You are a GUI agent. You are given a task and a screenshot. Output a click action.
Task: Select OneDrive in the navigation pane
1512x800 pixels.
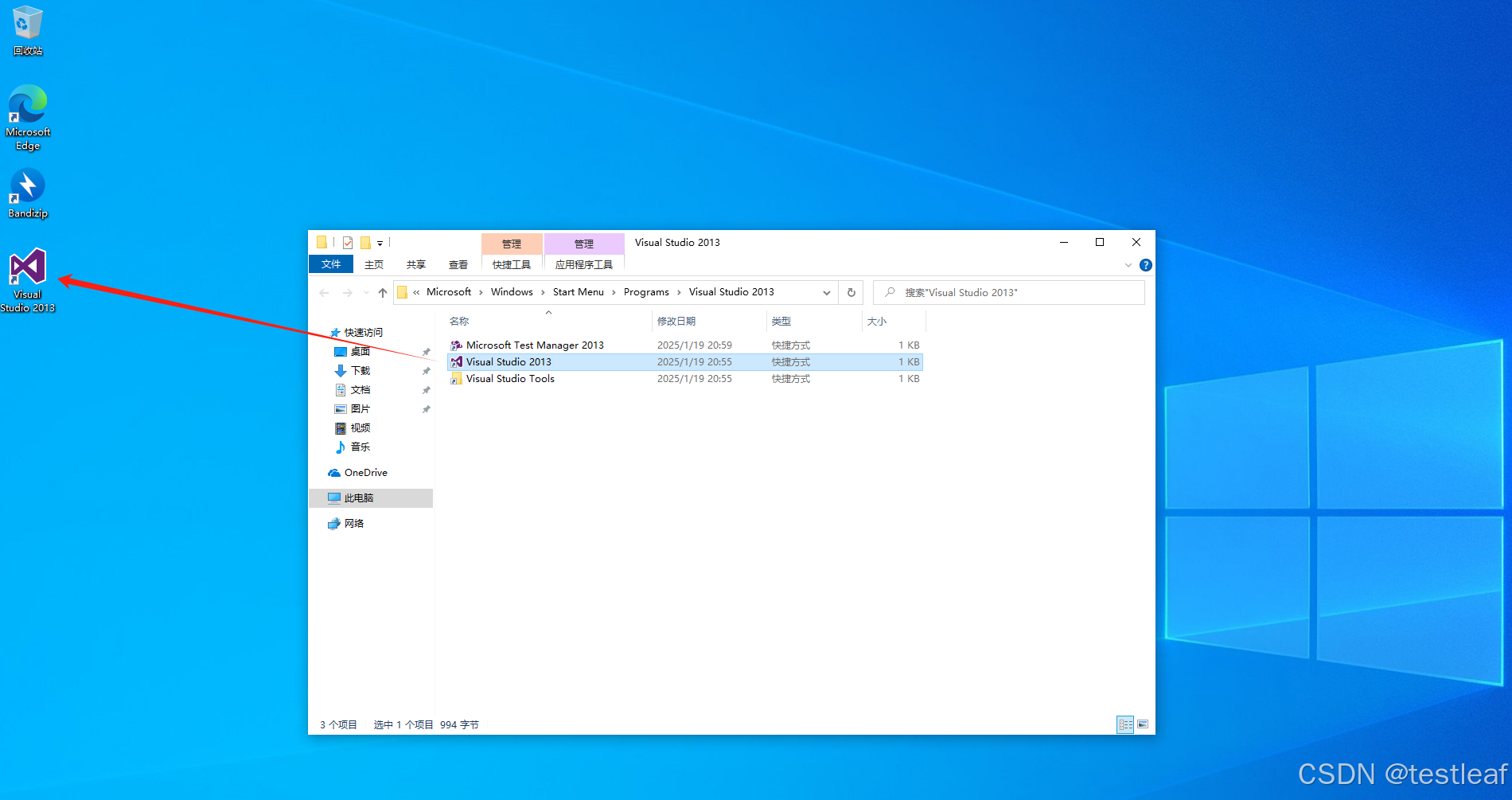[x=366, y=473]
